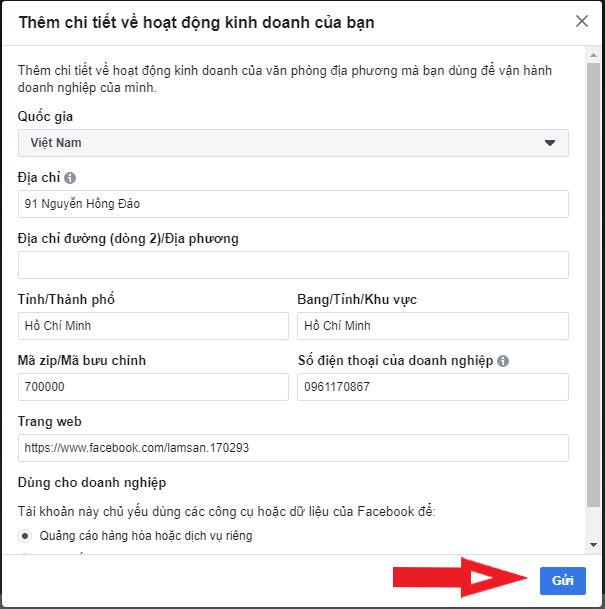This screenshot has height=609, width=605.
Task: Click the Quốc gia field label
Action: point(45,117)
